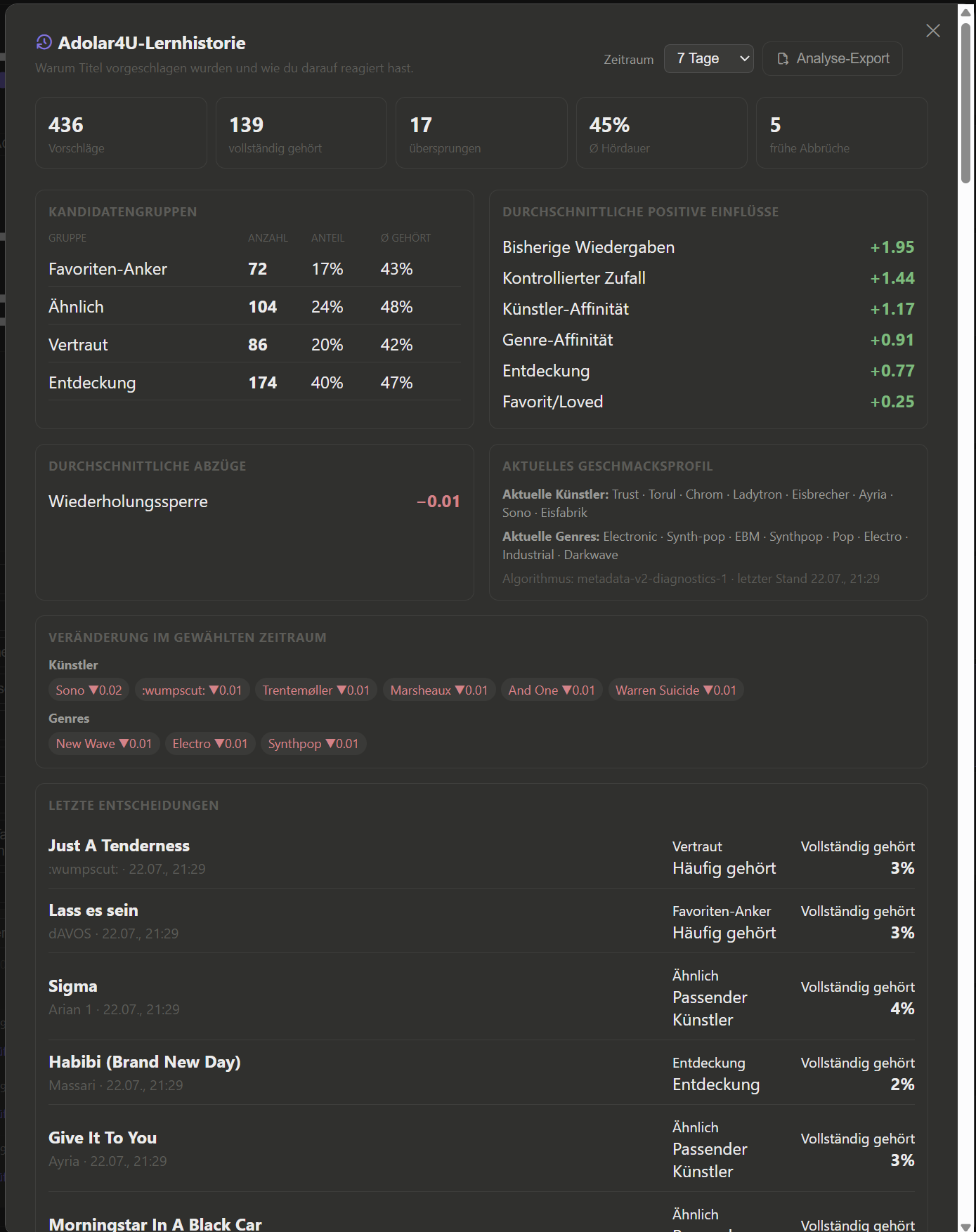Click the vertical scrollbar thumb

click(966, 103)
